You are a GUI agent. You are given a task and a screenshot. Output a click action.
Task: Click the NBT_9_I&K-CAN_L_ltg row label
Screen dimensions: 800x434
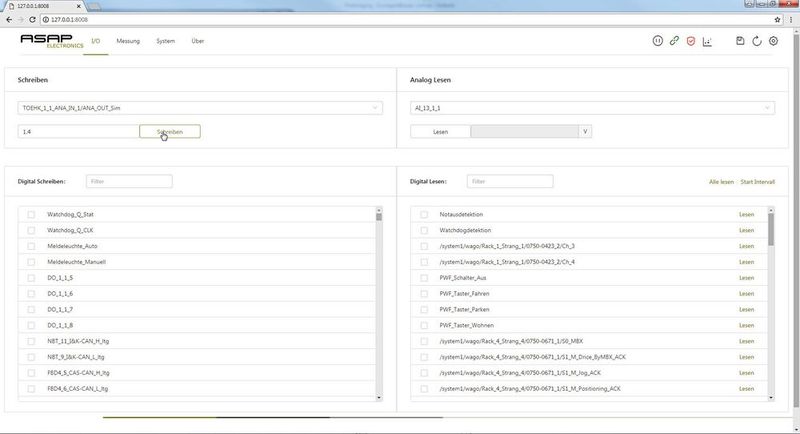click(x=76, y=357)
